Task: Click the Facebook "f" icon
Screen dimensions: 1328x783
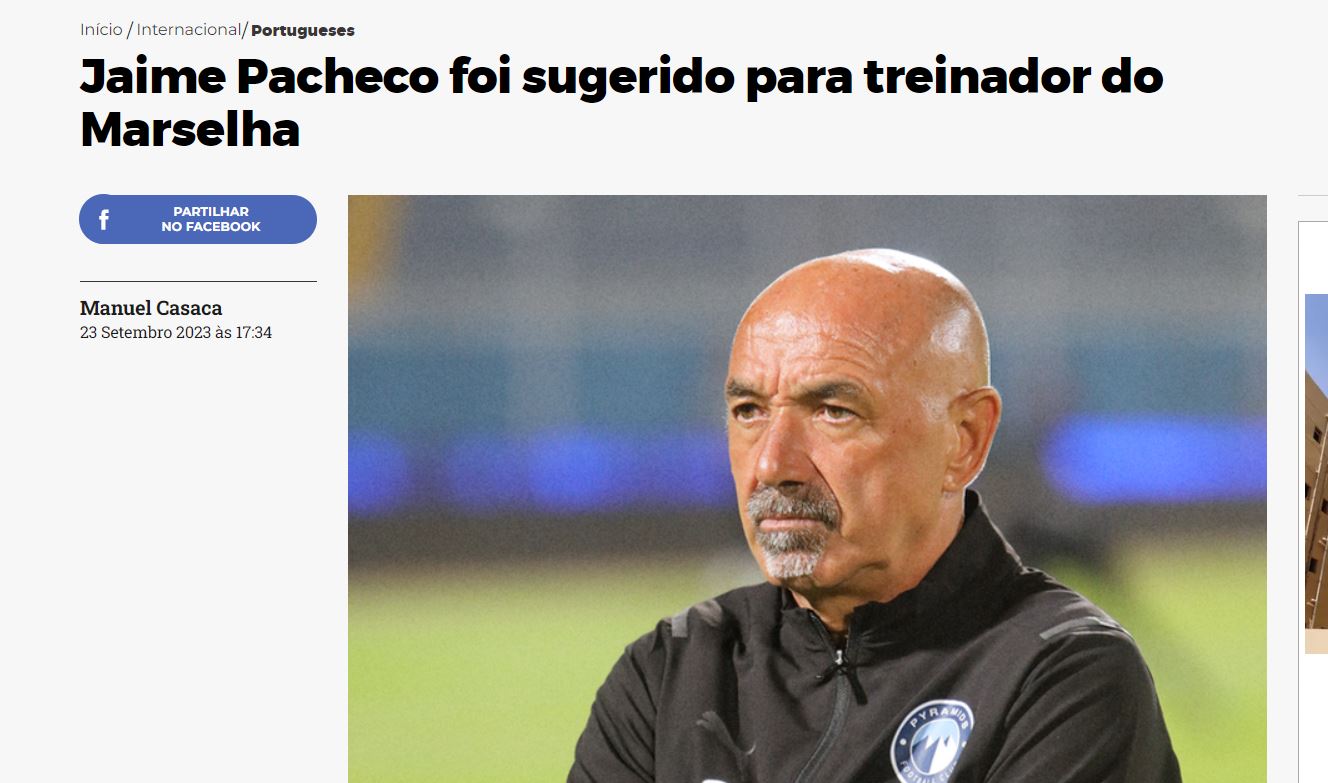Action: pyautogui.click(x=103, y=220)
